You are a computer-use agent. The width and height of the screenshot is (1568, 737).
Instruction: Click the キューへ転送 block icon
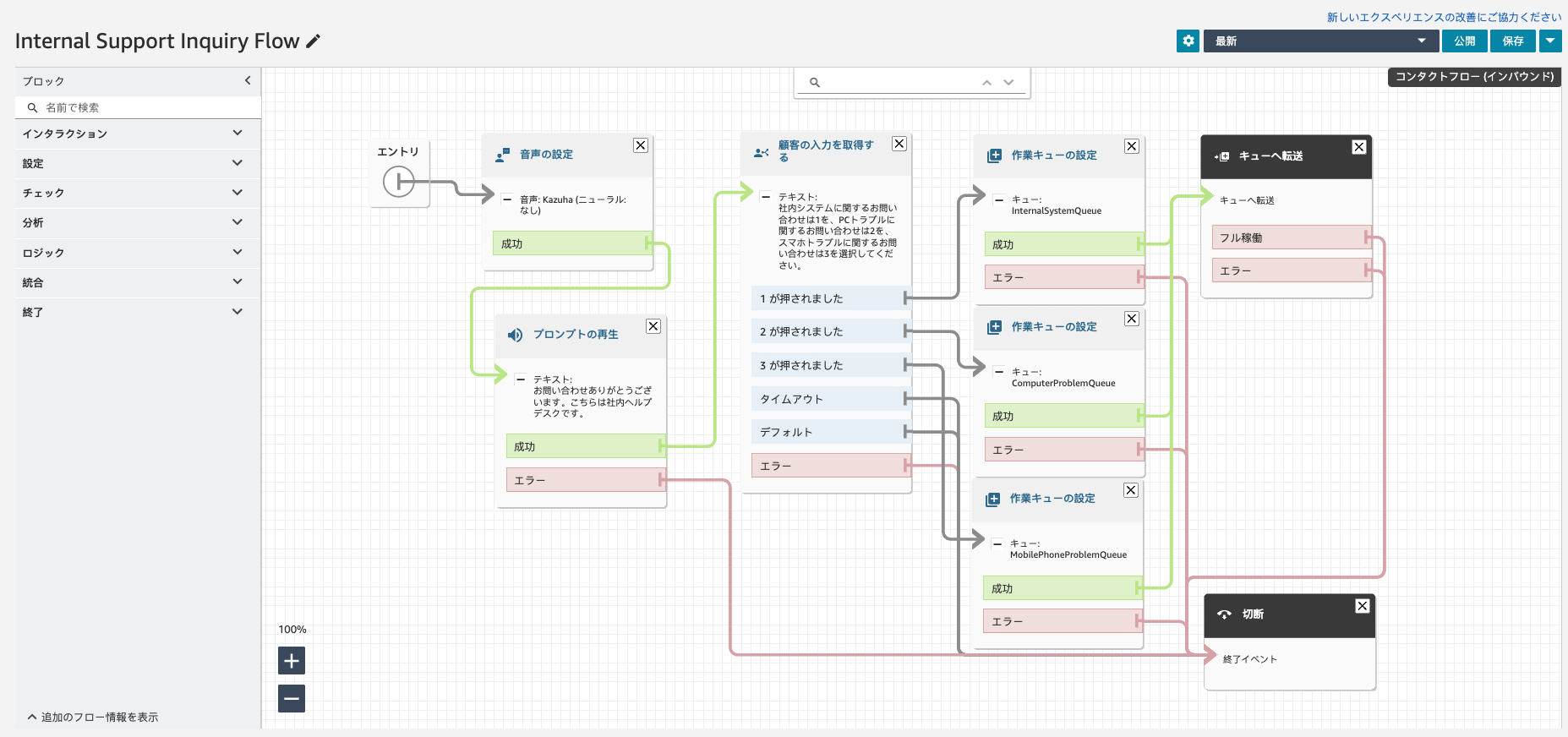(1222, 156)
